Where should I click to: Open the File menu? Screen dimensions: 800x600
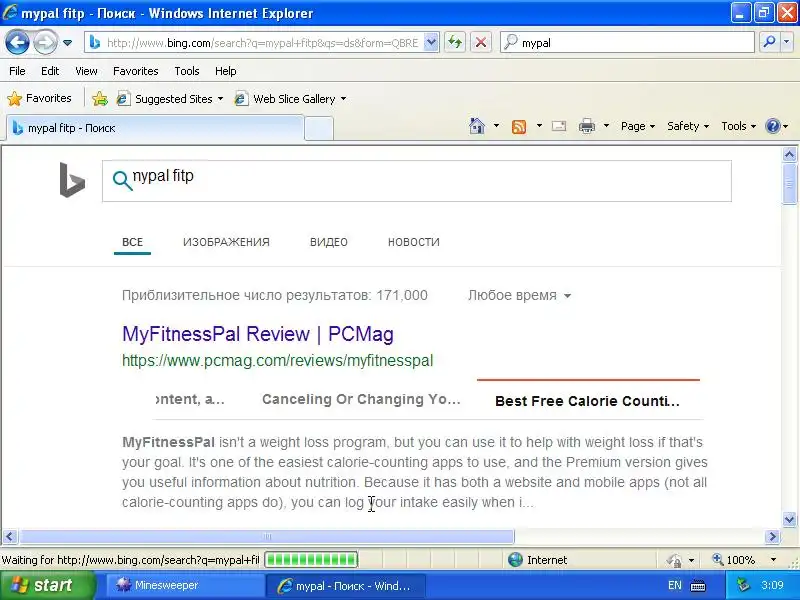tap(17, 71)
